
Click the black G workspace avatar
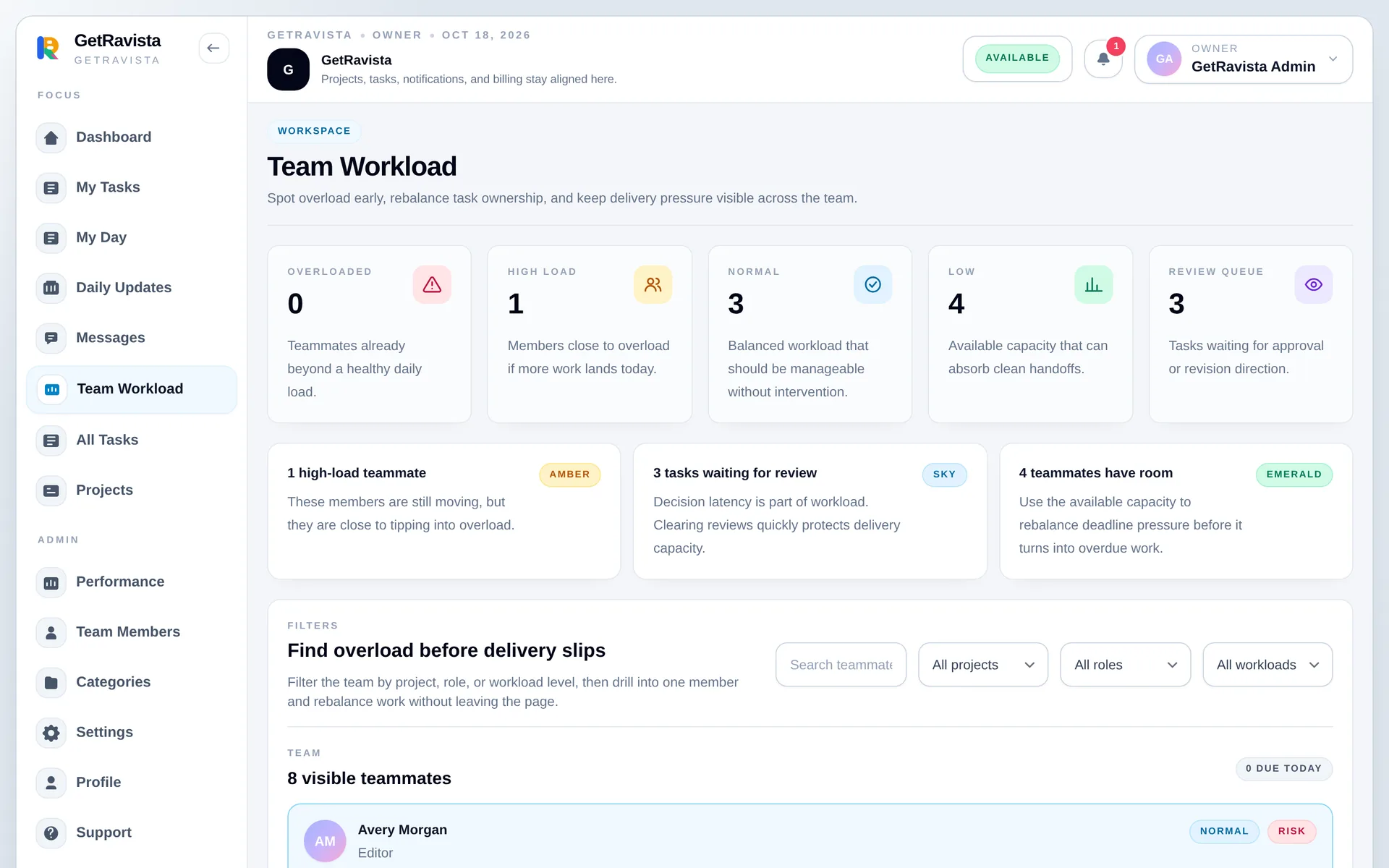point(288,69)
